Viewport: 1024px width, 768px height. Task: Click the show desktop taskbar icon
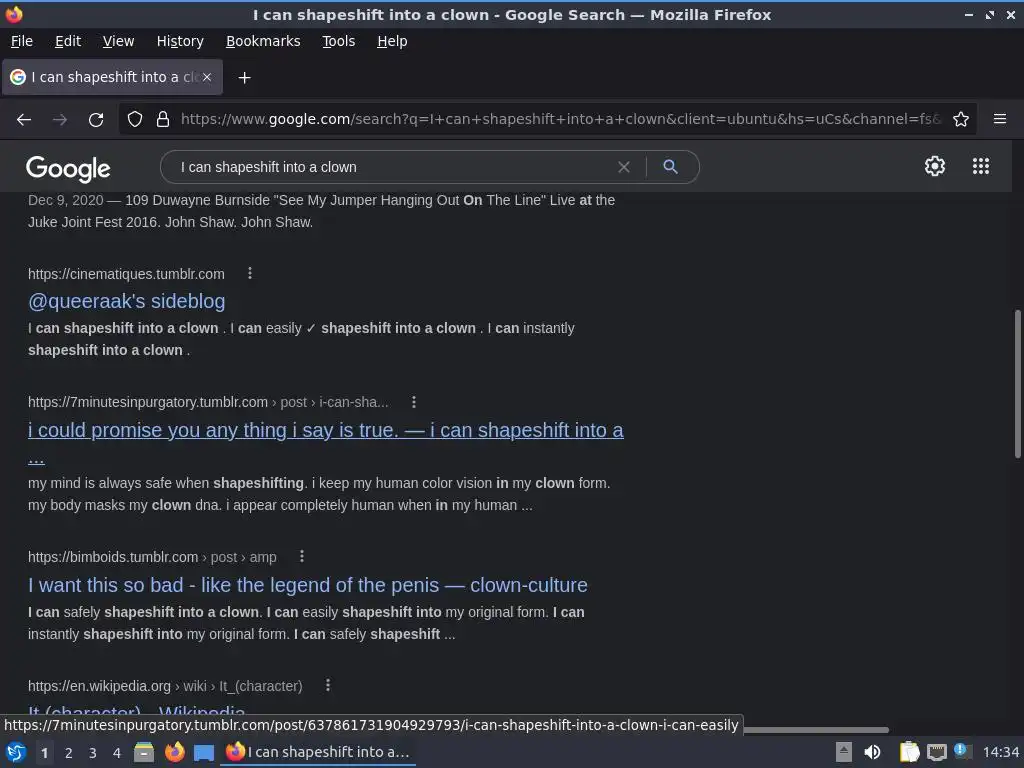pyautogui.click(x=204, y=753)
